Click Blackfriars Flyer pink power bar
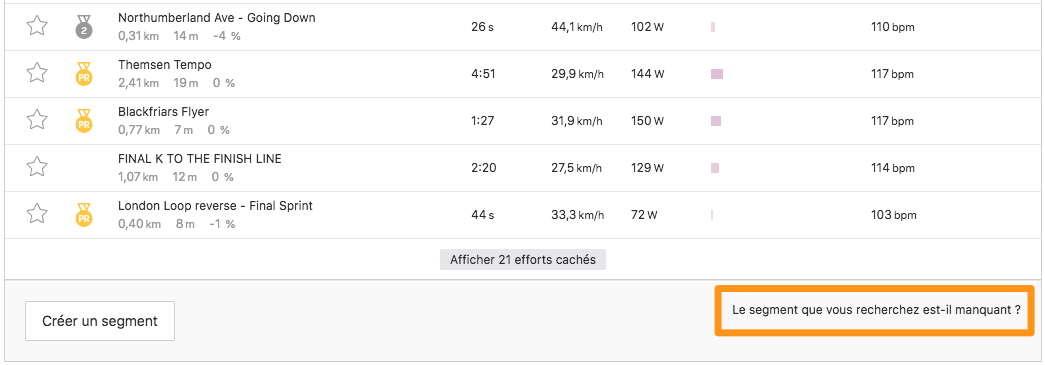 (716, 121)
